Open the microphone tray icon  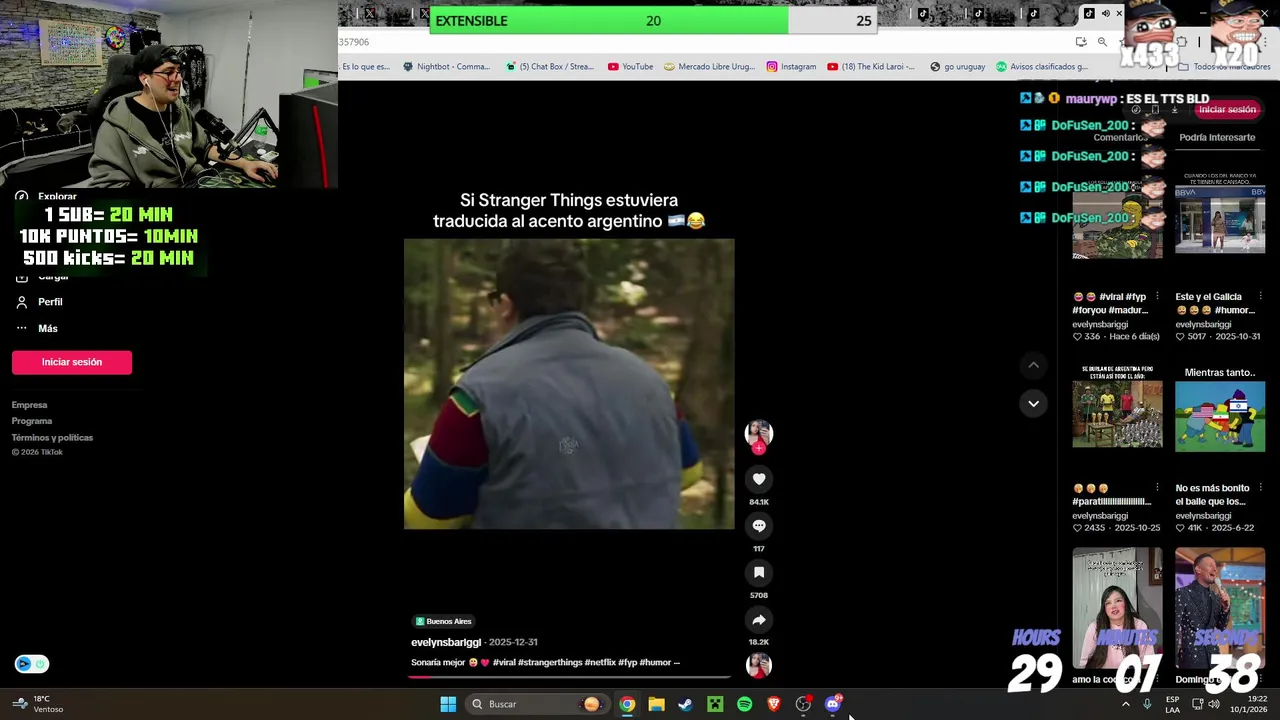point(1147,704)
